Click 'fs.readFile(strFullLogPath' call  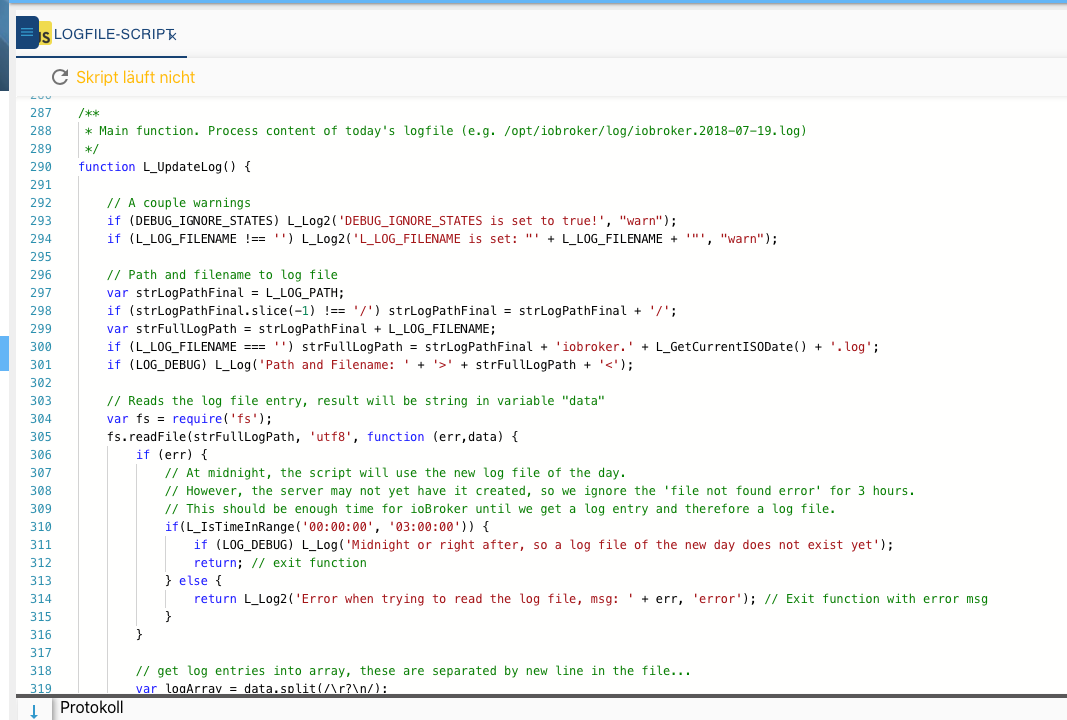[201, 437]
